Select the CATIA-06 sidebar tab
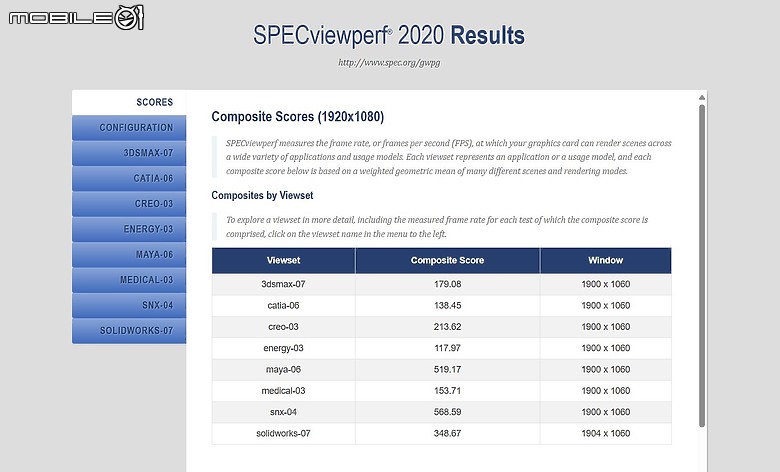The width and height of the screenshot is (780, 472). (x=129, y=179)
